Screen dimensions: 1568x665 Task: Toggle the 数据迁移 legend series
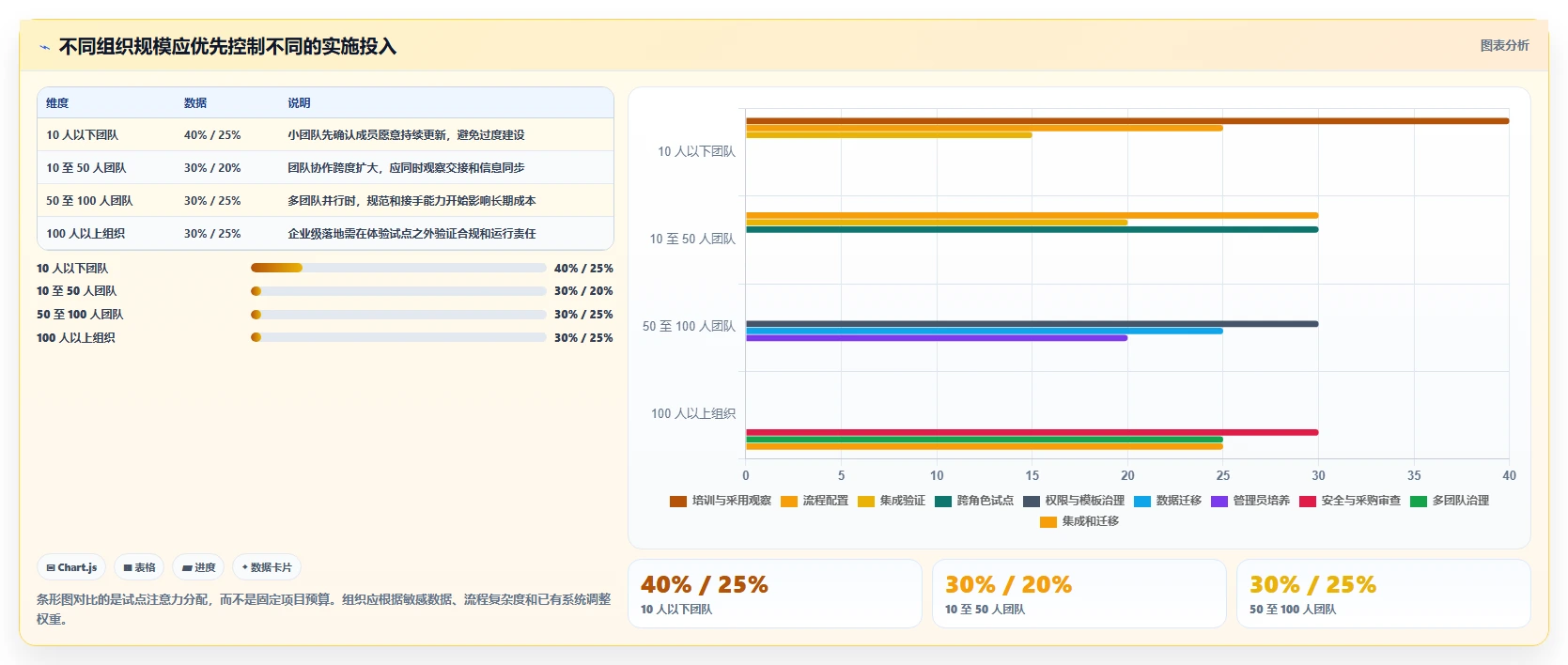pos(1167,501)
